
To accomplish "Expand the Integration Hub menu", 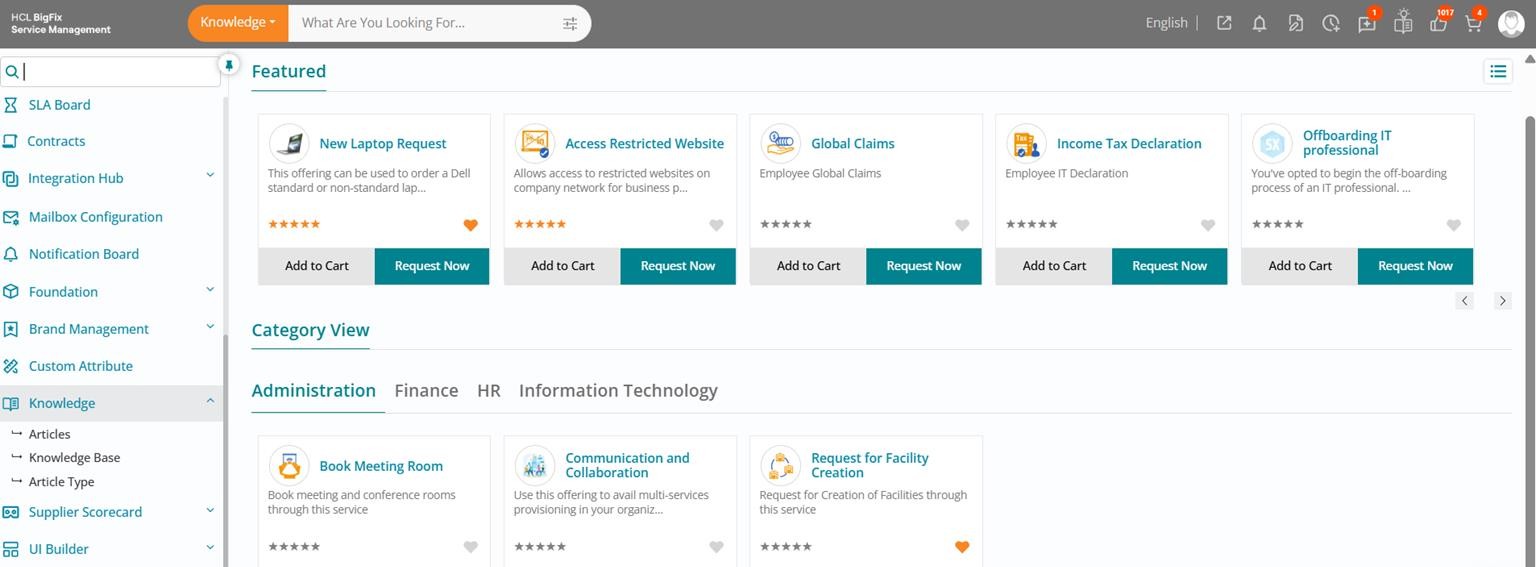I will tap(210, 176).
